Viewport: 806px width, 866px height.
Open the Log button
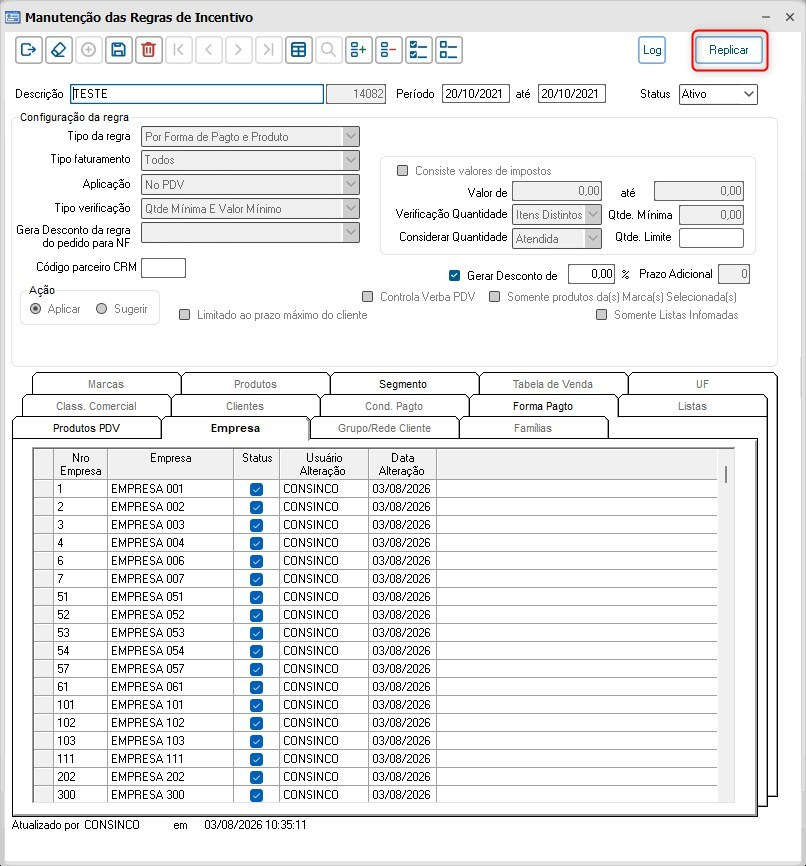652,50
